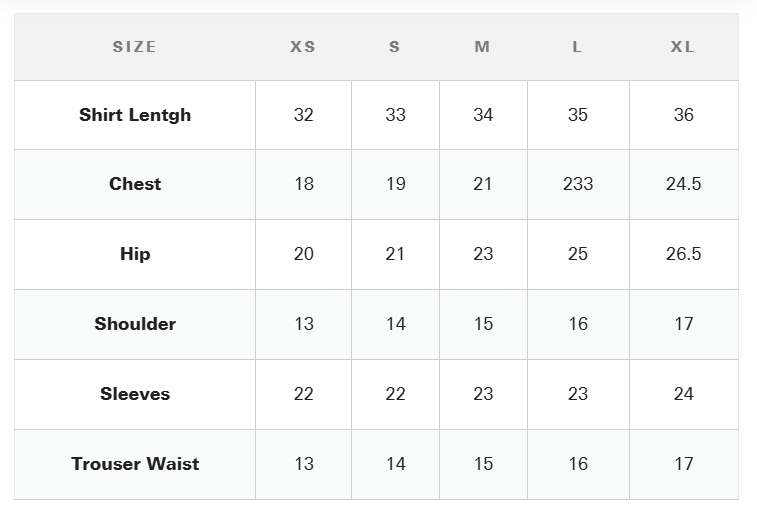Select the XL size header

683,47
